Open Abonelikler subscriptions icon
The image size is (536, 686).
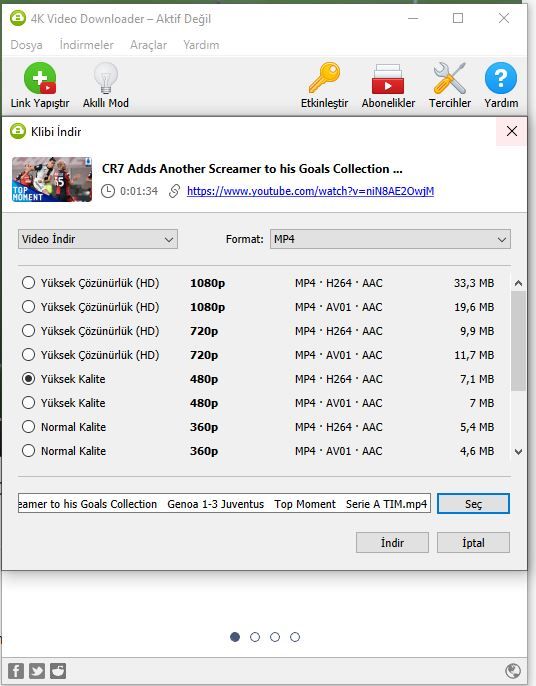pos(388,79)
